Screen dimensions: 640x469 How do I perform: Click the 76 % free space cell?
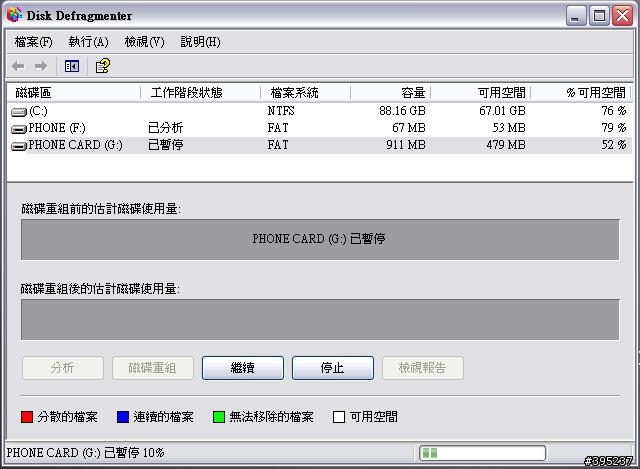pyautogui.click(x=613, y=111)
